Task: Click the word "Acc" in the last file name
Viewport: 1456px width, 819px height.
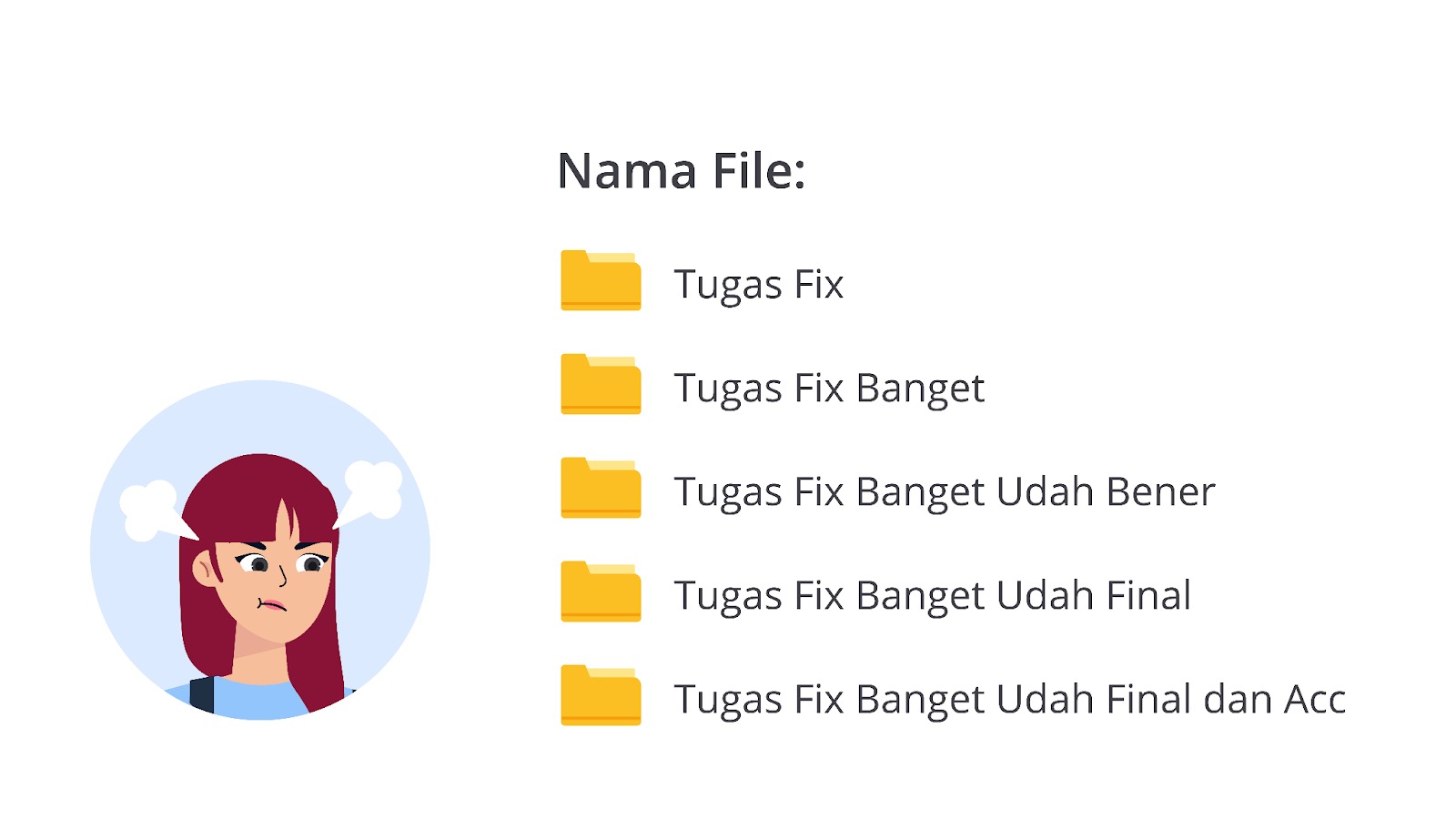Action: point(1314,700)
